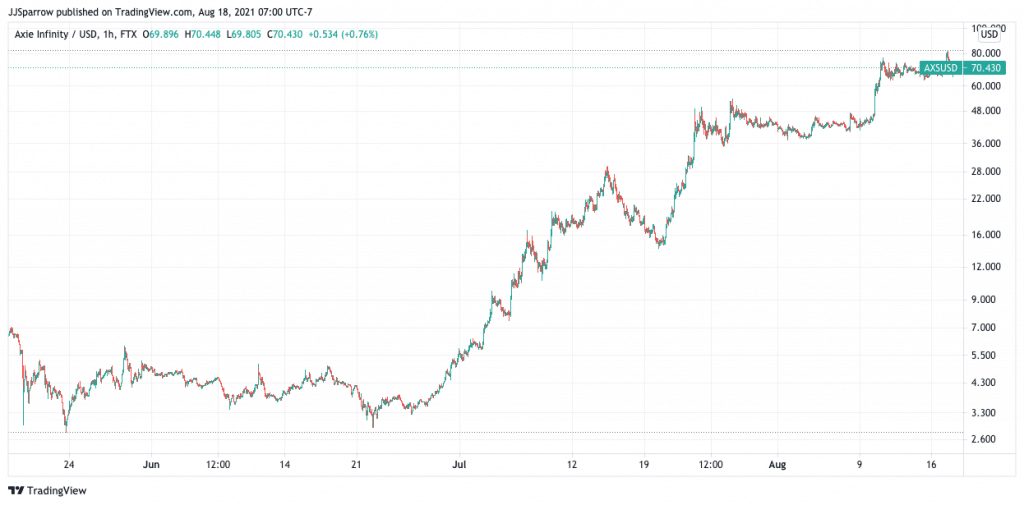Click the 3.300 price axis label

pyautogui.click(x=985, y=413)
